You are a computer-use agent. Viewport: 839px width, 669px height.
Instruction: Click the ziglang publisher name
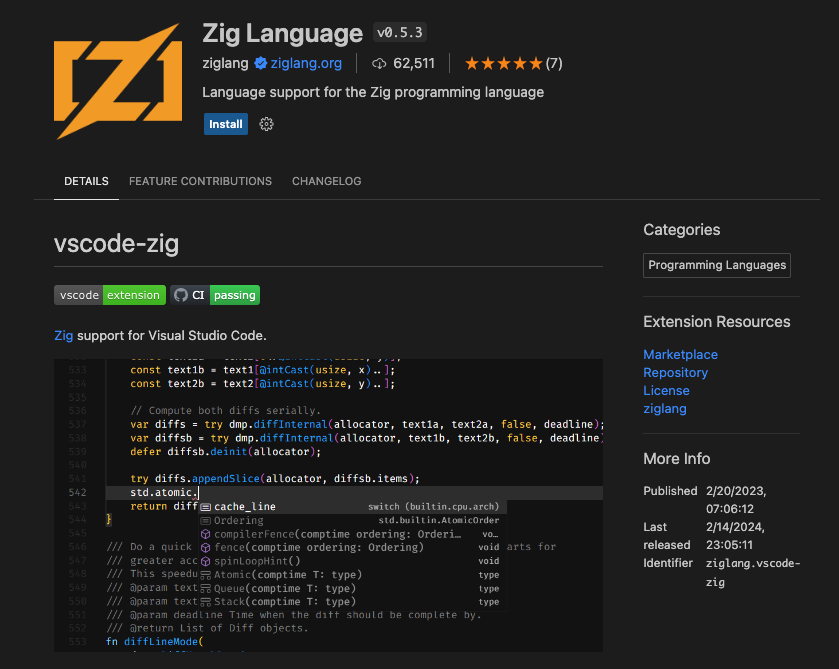225,63
